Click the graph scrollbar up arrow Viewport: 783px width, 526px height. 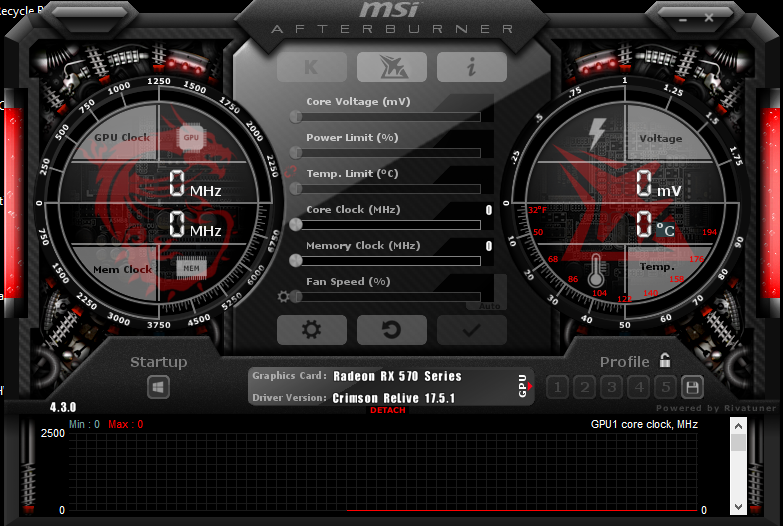tap(738, 426)
